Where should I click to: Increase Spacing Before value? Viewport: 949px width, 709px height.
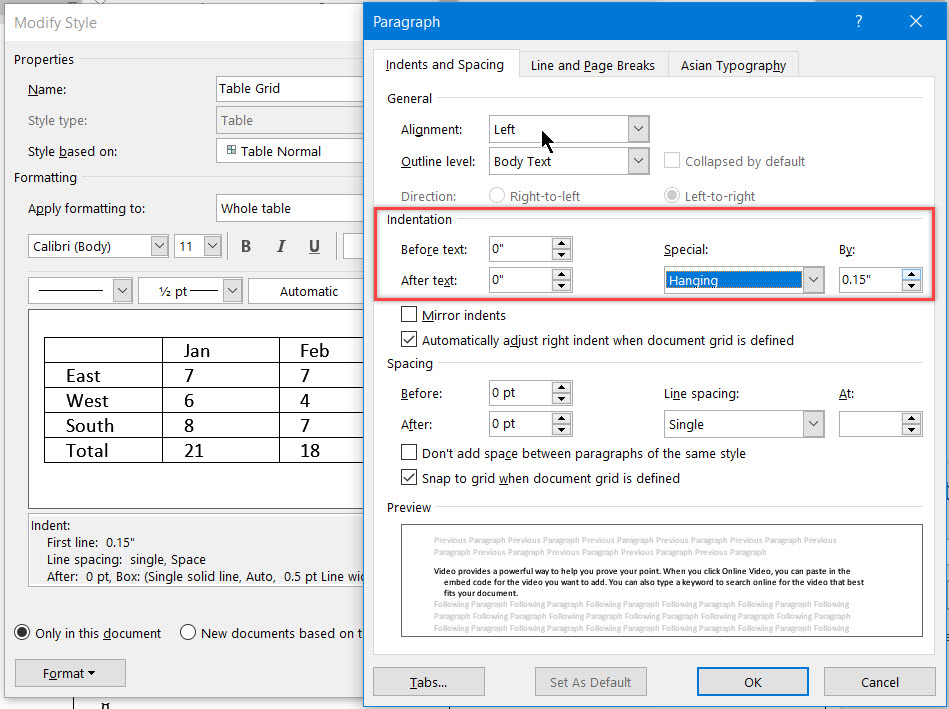click(562, 387)
